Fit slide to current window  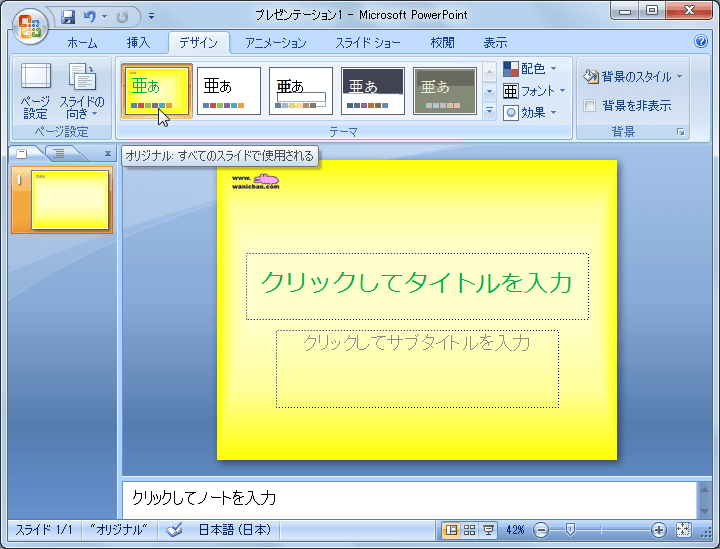click(683, 530)
